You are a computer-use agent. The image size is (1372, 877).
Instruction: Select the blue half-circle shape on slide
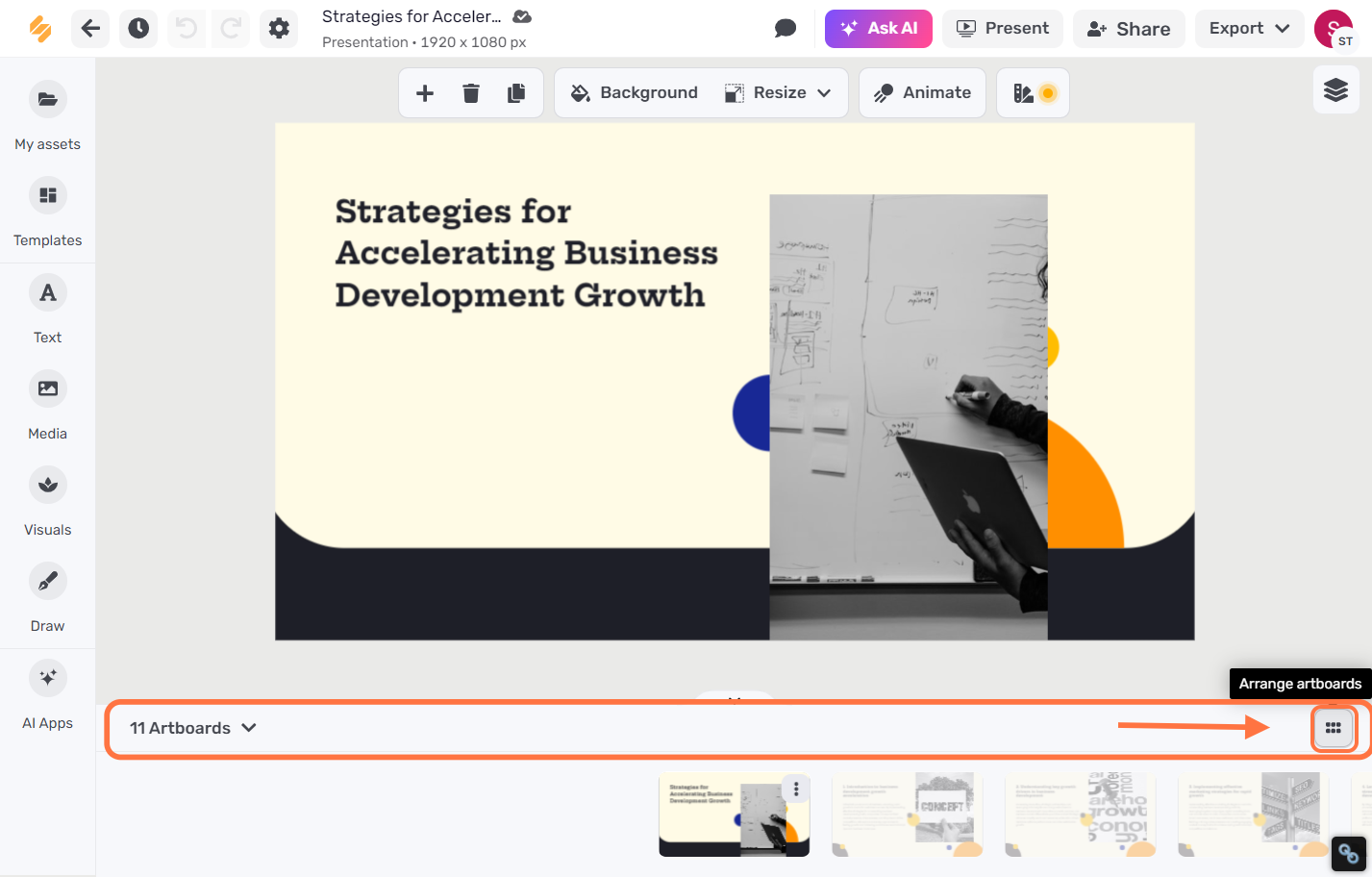click(751, 413)
